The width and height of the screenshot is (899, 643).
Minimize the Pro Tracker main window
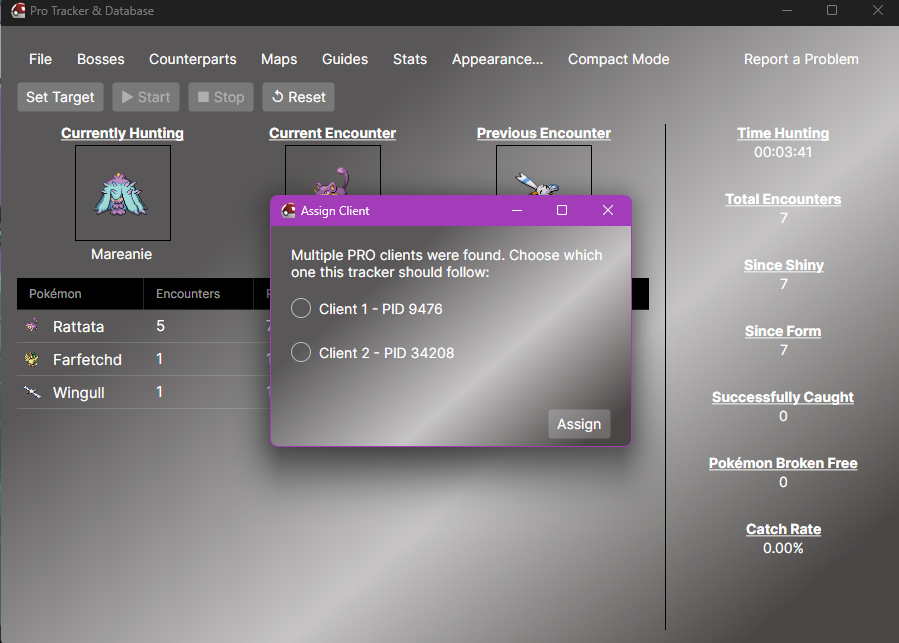(x=787, y=10)
